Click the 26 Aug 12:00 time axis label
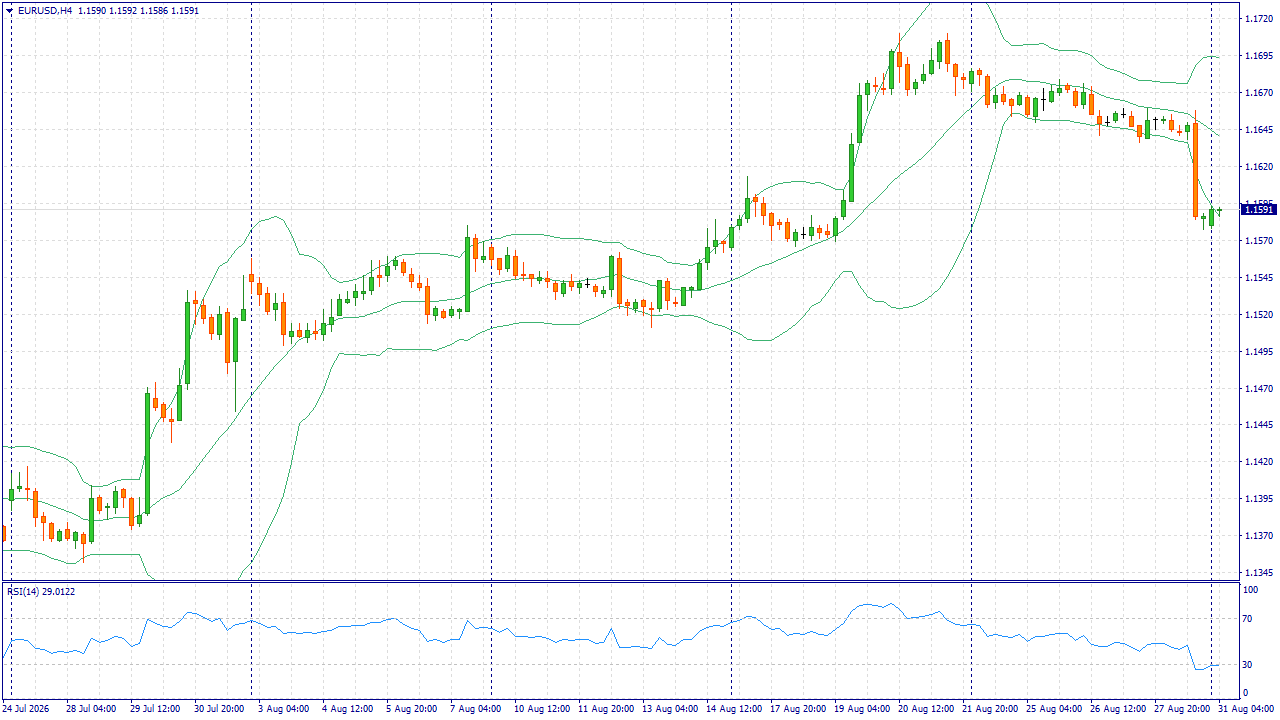1280x720 pixels. [1117, 709]
